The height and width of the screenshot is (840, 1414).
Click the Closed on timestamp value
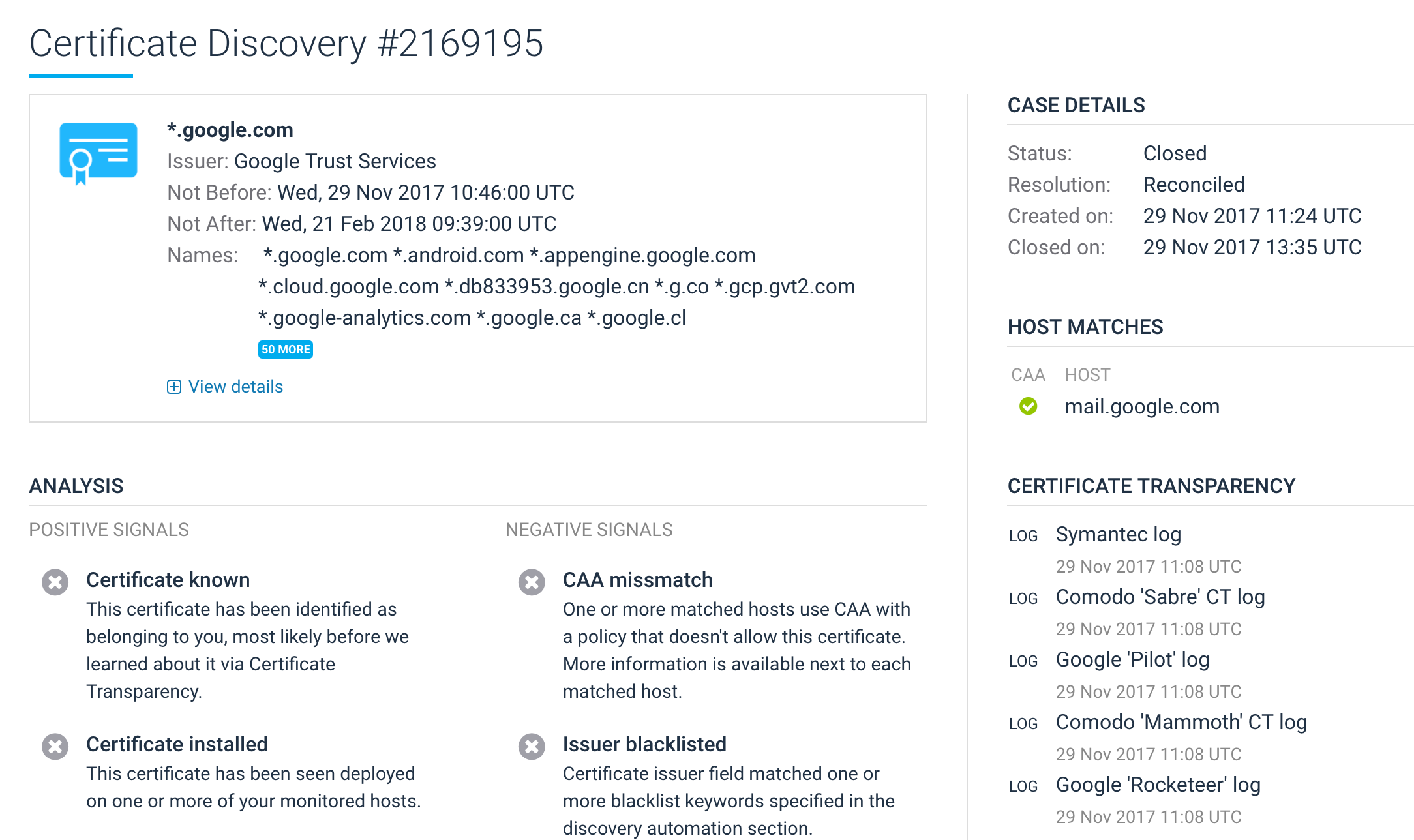(x=1252, y=247)
